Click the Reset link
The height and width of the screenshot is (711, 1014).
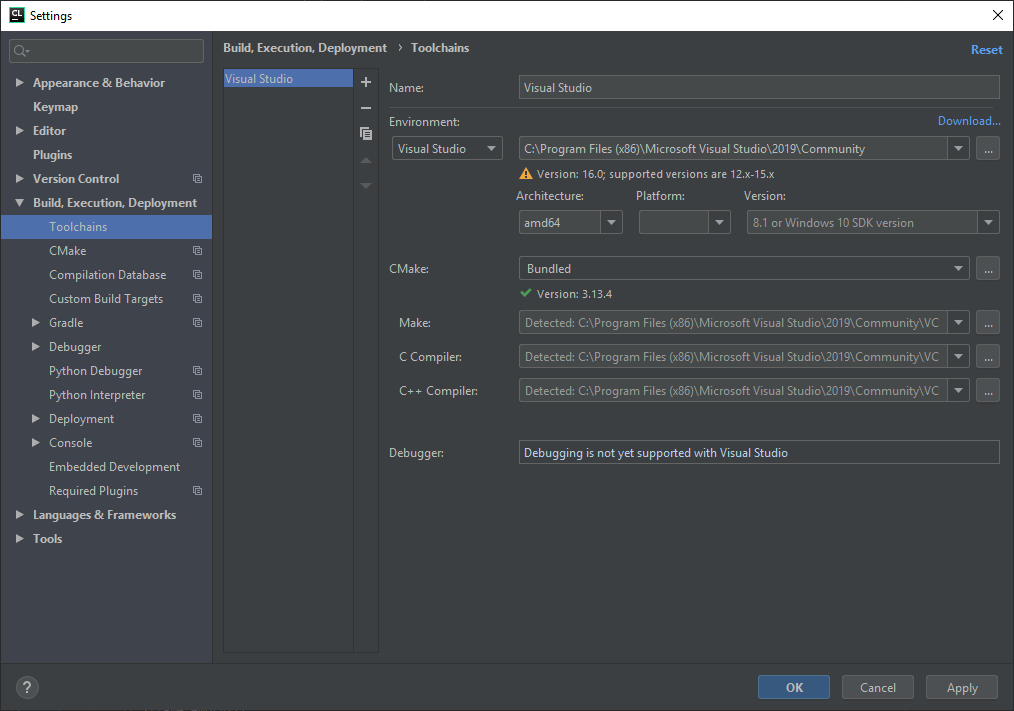pos(986,50)
